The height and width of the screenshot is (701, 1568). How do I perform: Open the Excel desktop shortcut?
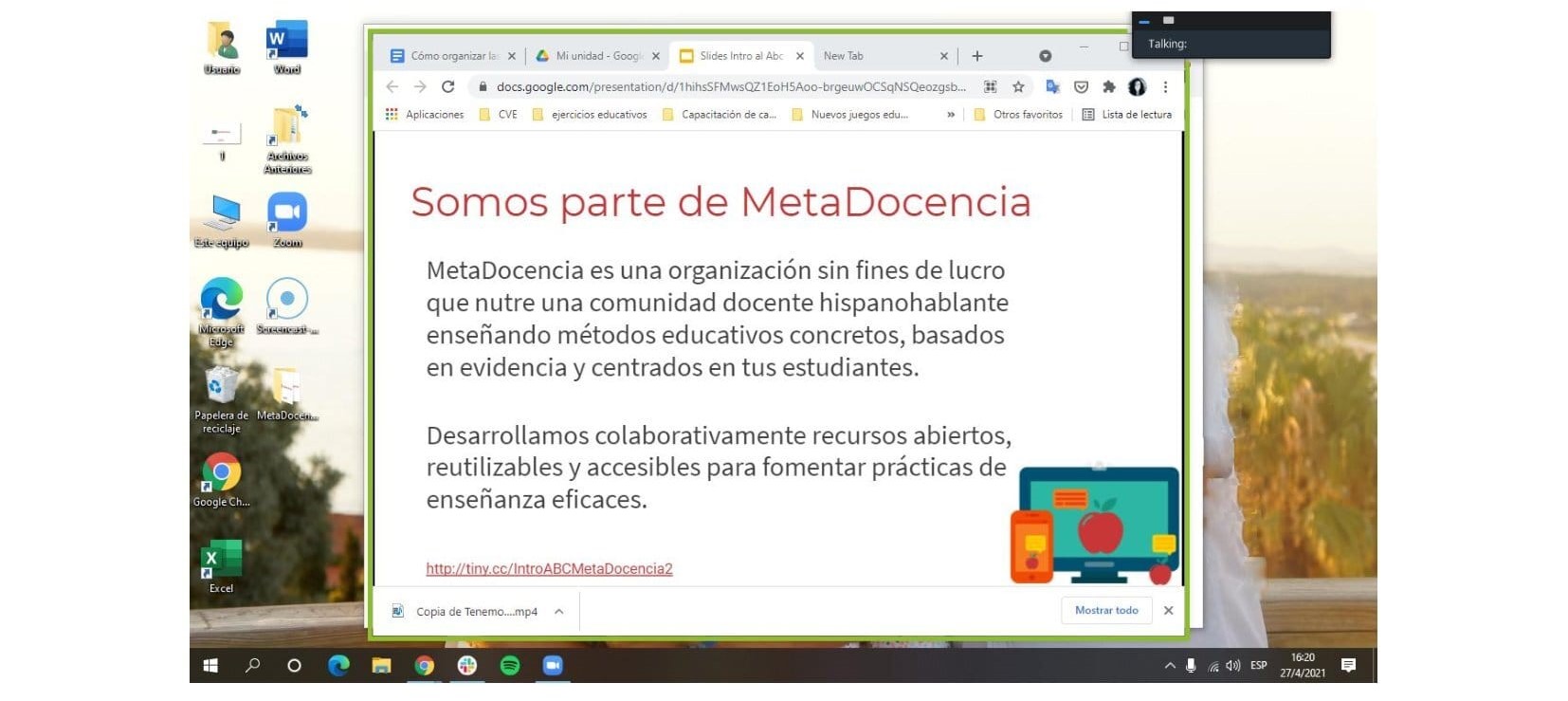(222, 566)
